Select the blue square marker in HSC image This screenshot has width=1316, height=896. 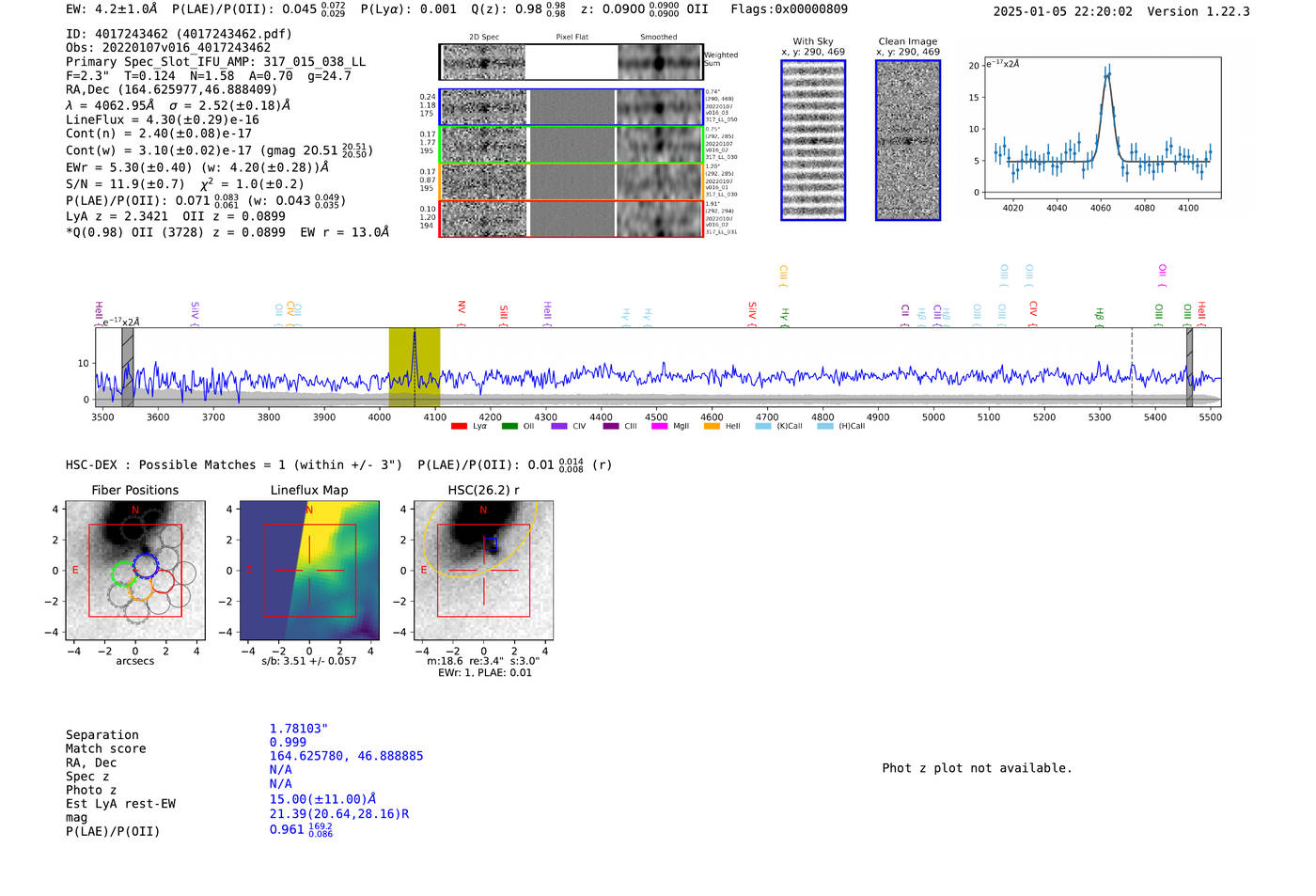(x=490, y=543)
